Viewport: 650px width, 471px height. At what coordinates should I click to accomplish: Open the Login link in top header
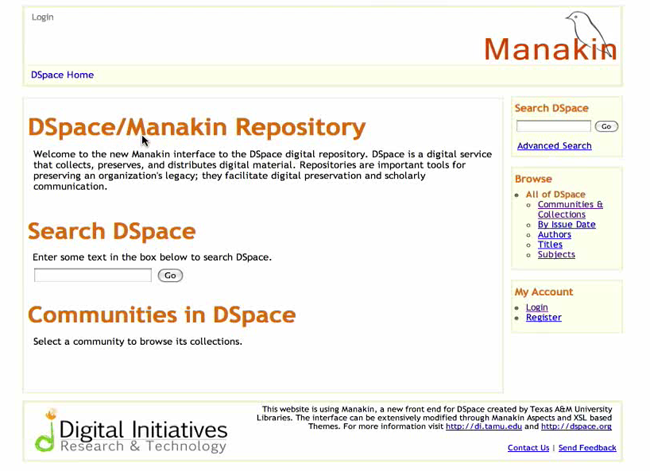43,17
